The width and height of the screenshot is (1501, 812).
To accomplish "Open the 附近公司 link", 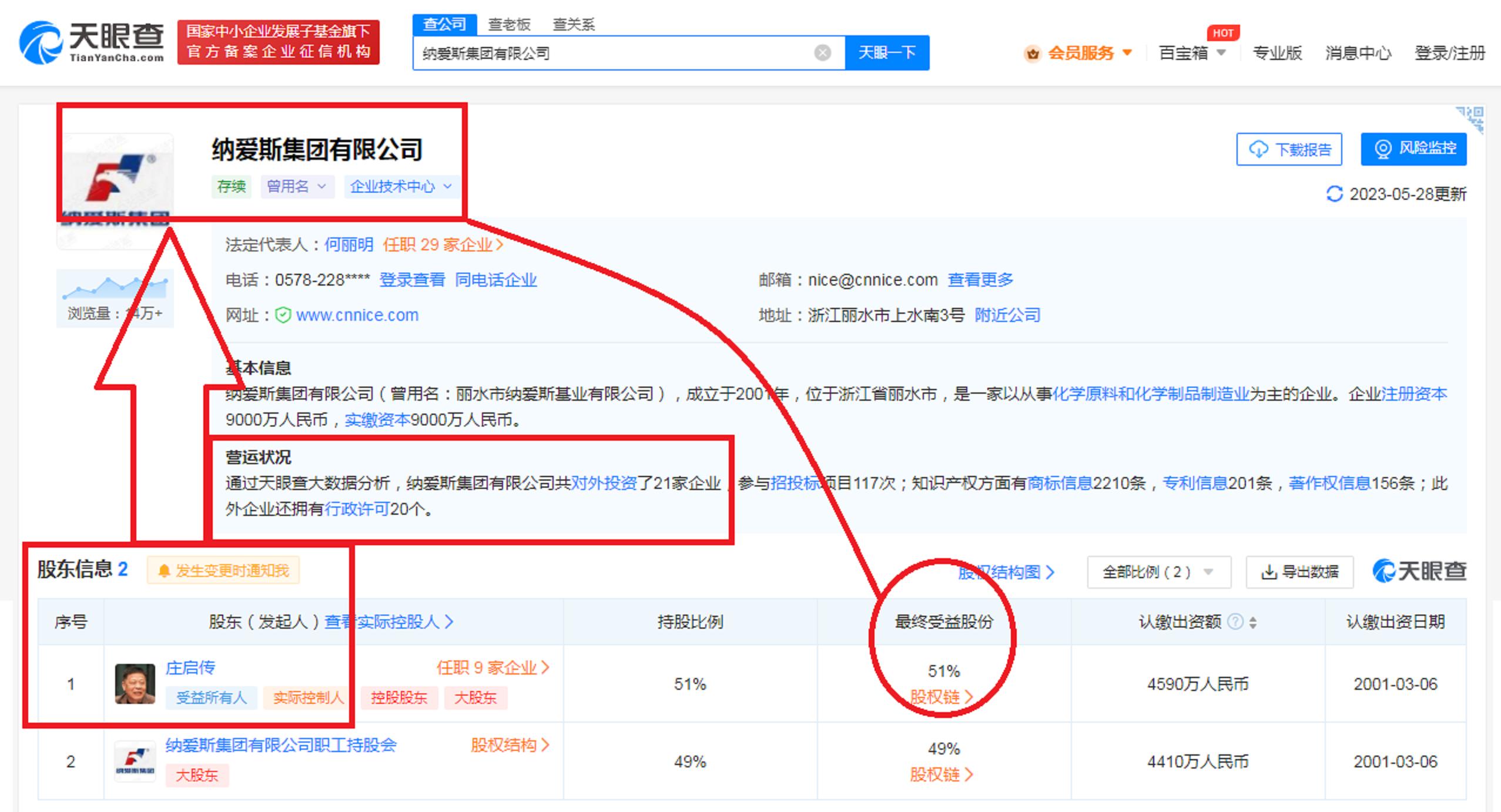I will click(x=1007, y=315).
